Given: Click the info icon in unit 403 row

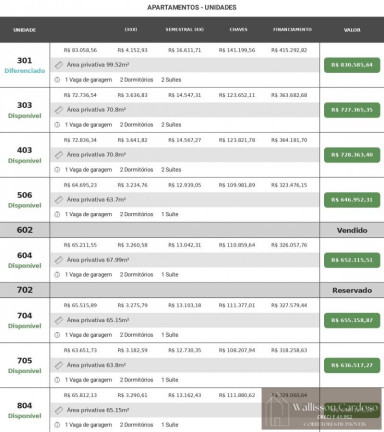Looking at the screenshot, I should tap(57, 170).
